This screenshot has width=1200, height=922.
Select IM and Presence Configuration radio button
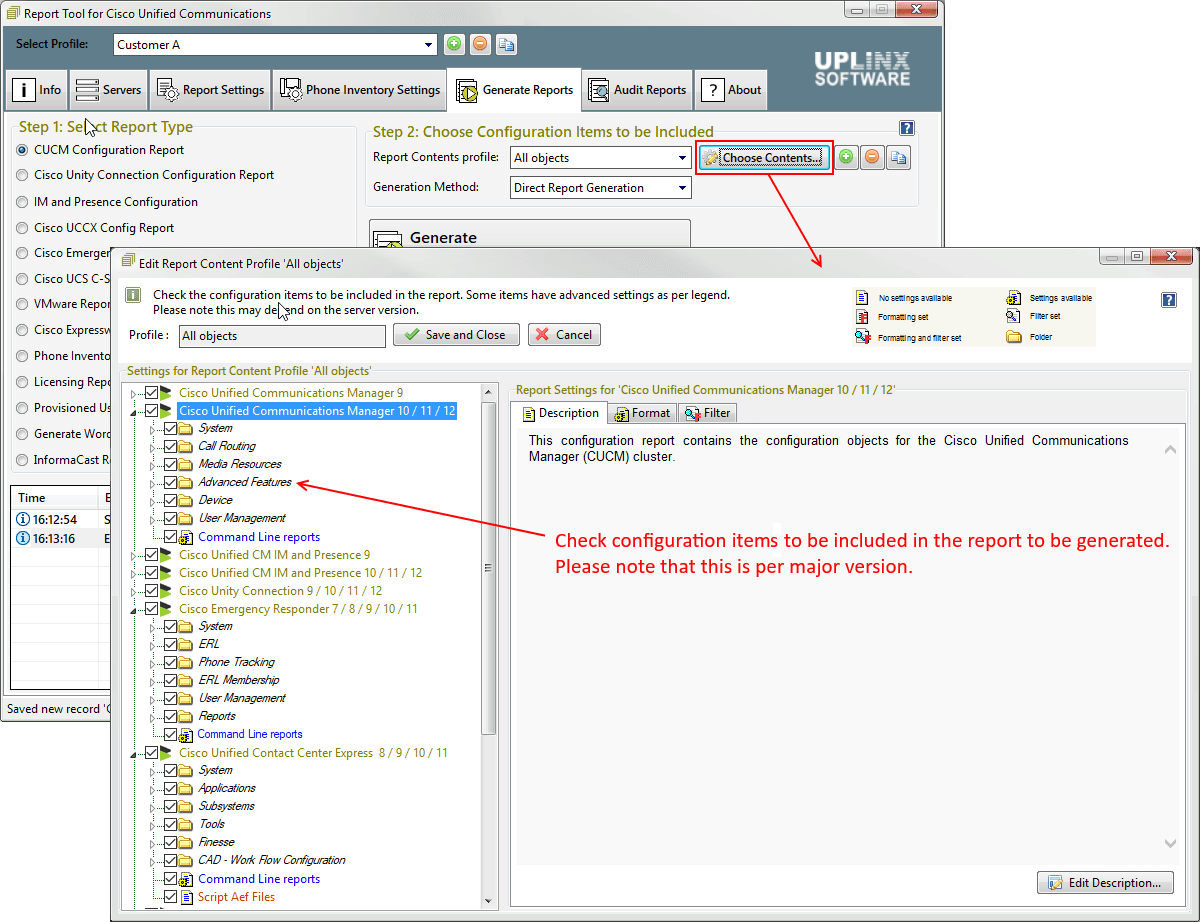22,202
